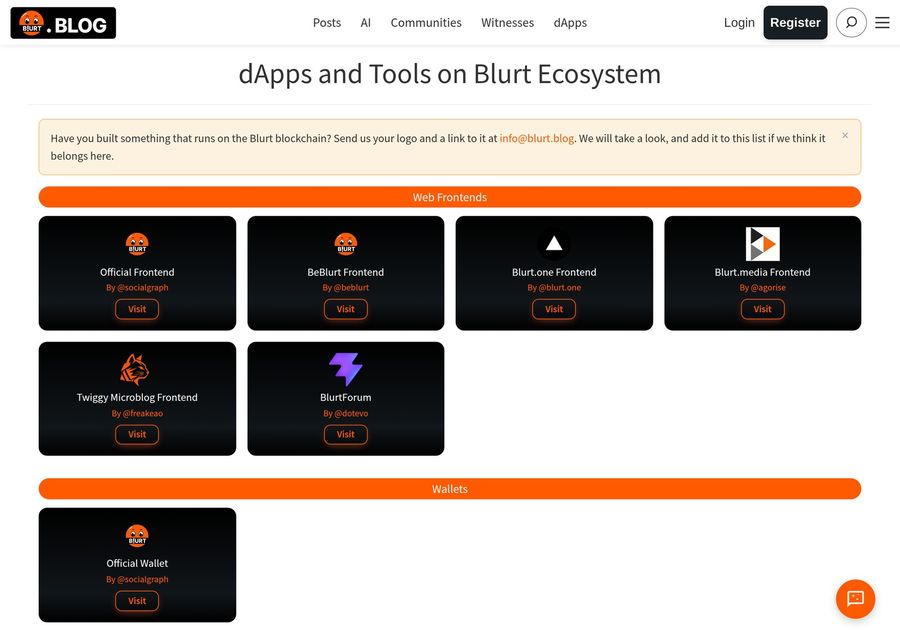Click the Blurt.media play-arrow logo

pos(762,244)
